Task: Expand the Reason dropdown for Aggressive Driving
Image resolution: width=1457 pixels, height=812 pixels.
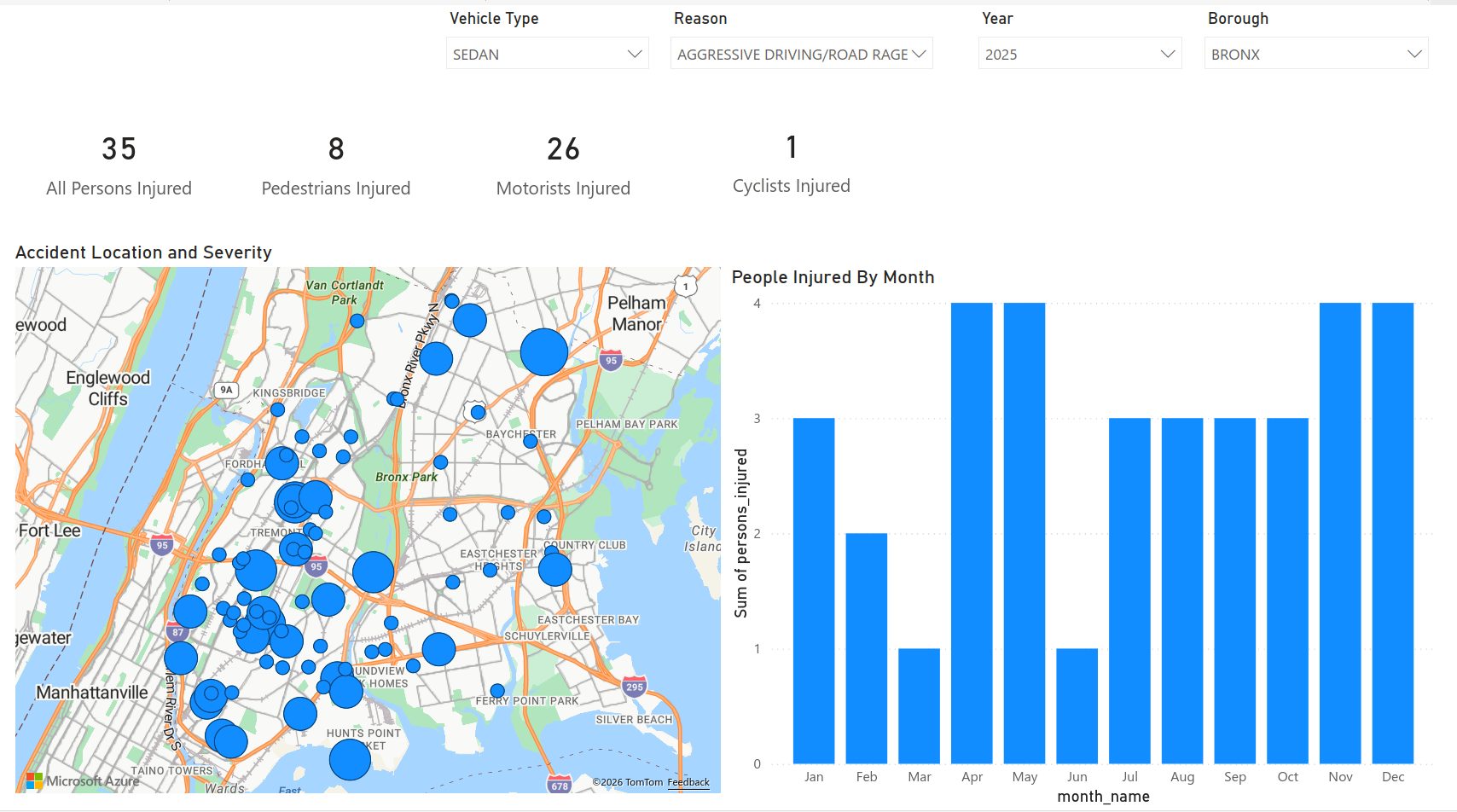Action: click(801, 54)
